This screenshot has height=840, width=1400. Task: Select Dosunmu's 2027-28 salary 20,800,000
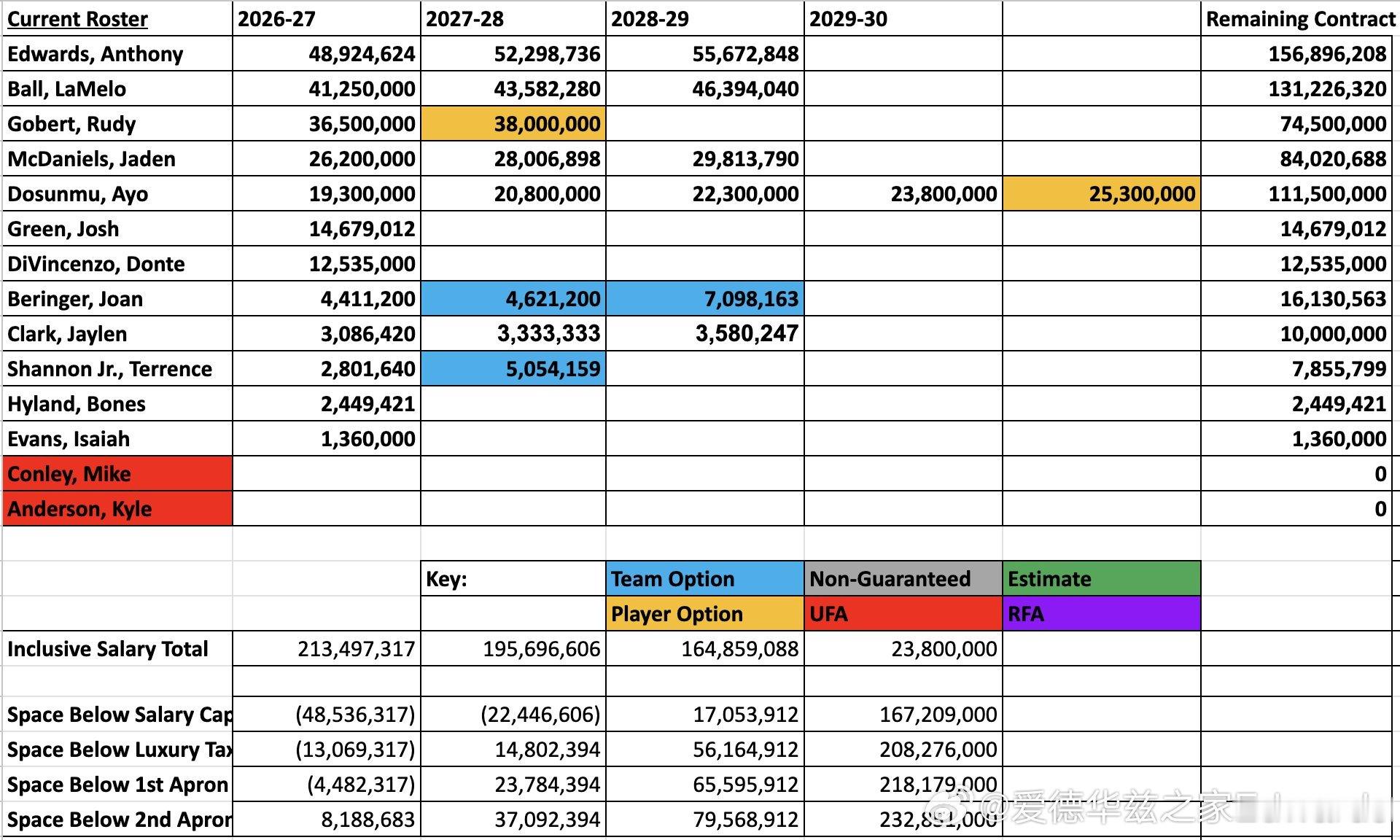[513, 193]
